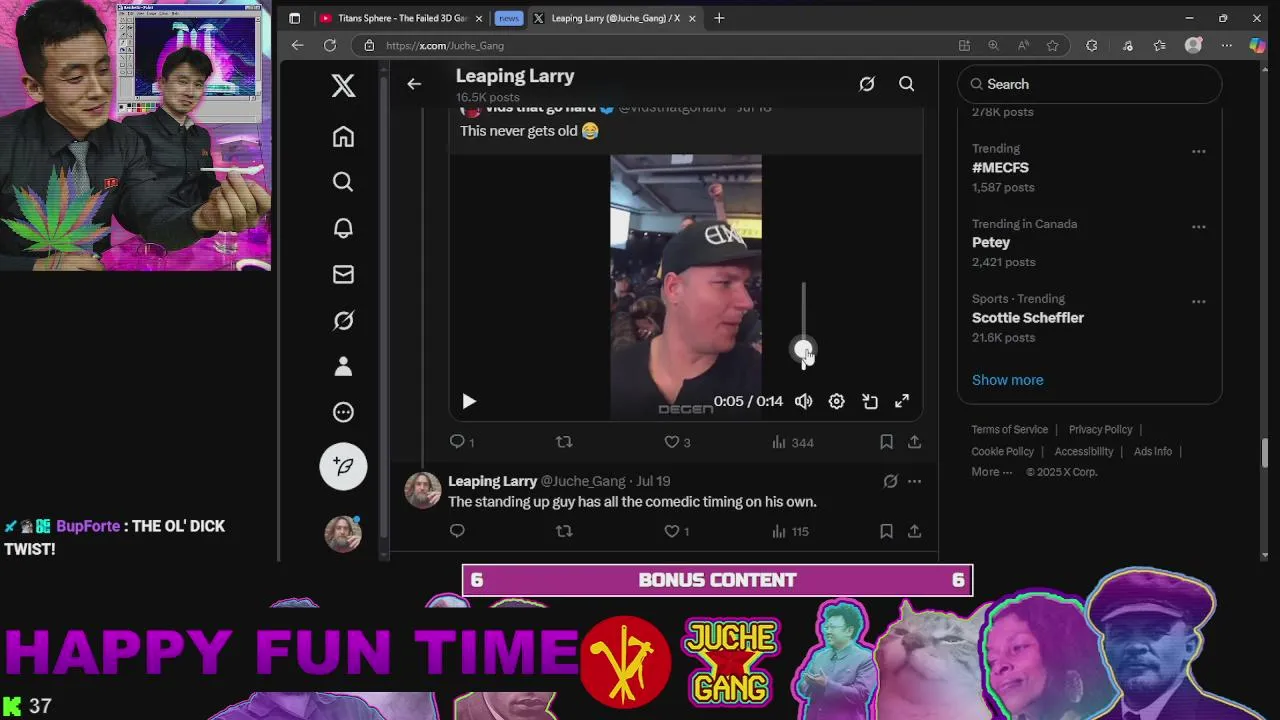Click the address bar URL
The width and height of the screenshot is (1280, 720).
click(x=445, y=45)
